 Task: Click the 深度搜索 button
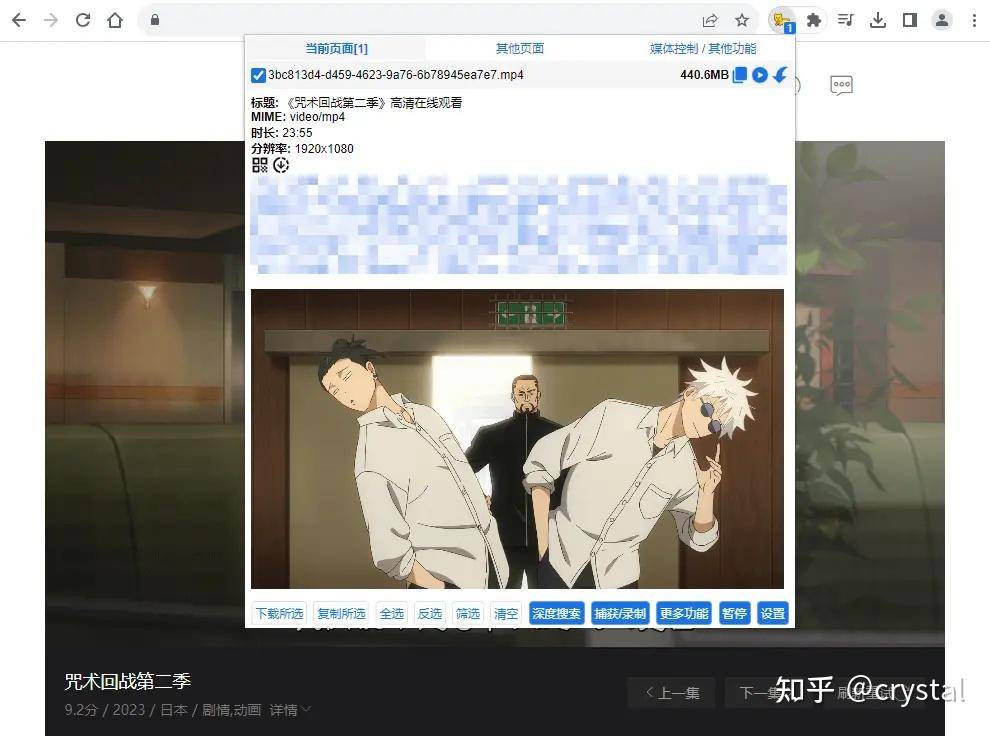click(x=556, y=614)
